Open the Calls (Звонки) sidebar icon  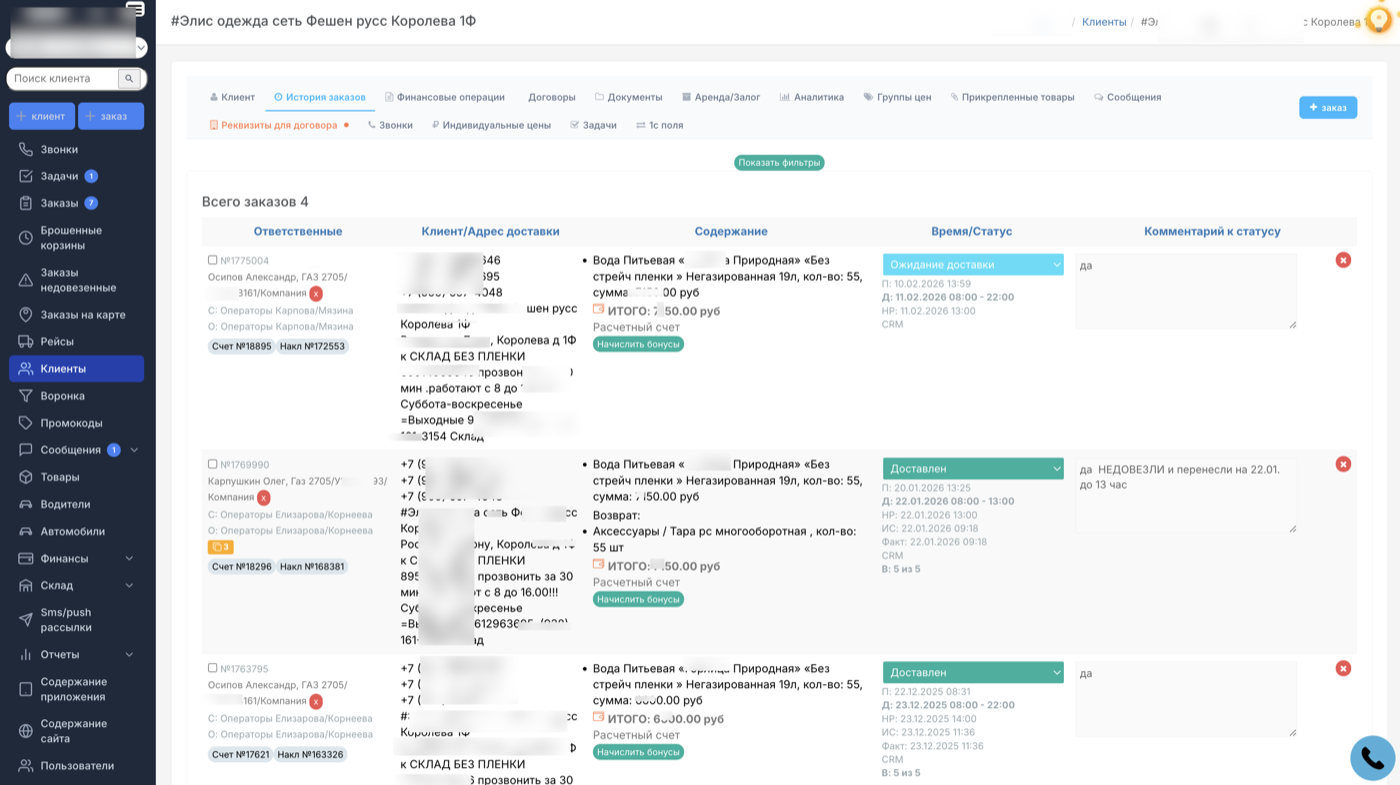(26, 149)
